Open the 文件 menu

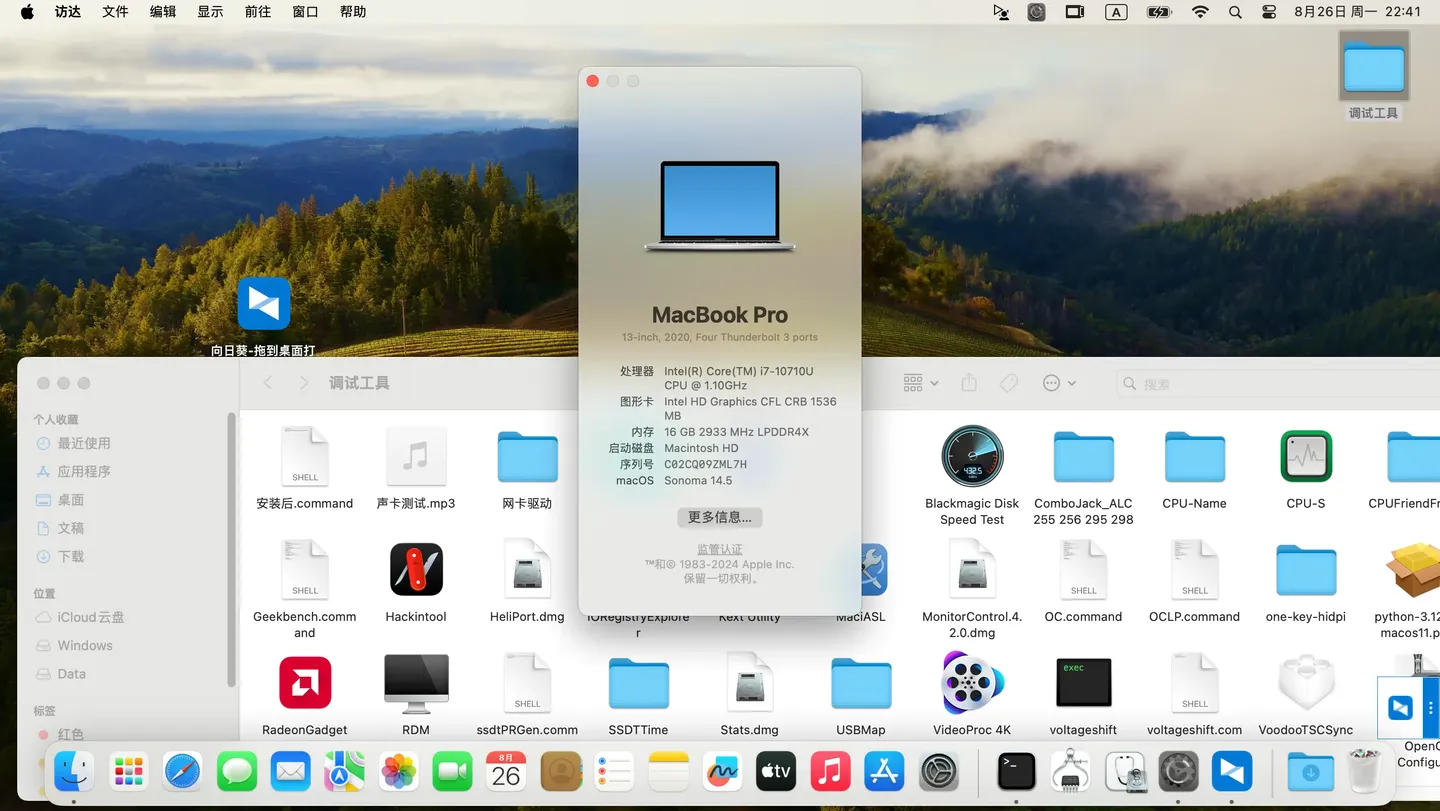(x=115, y=12)
